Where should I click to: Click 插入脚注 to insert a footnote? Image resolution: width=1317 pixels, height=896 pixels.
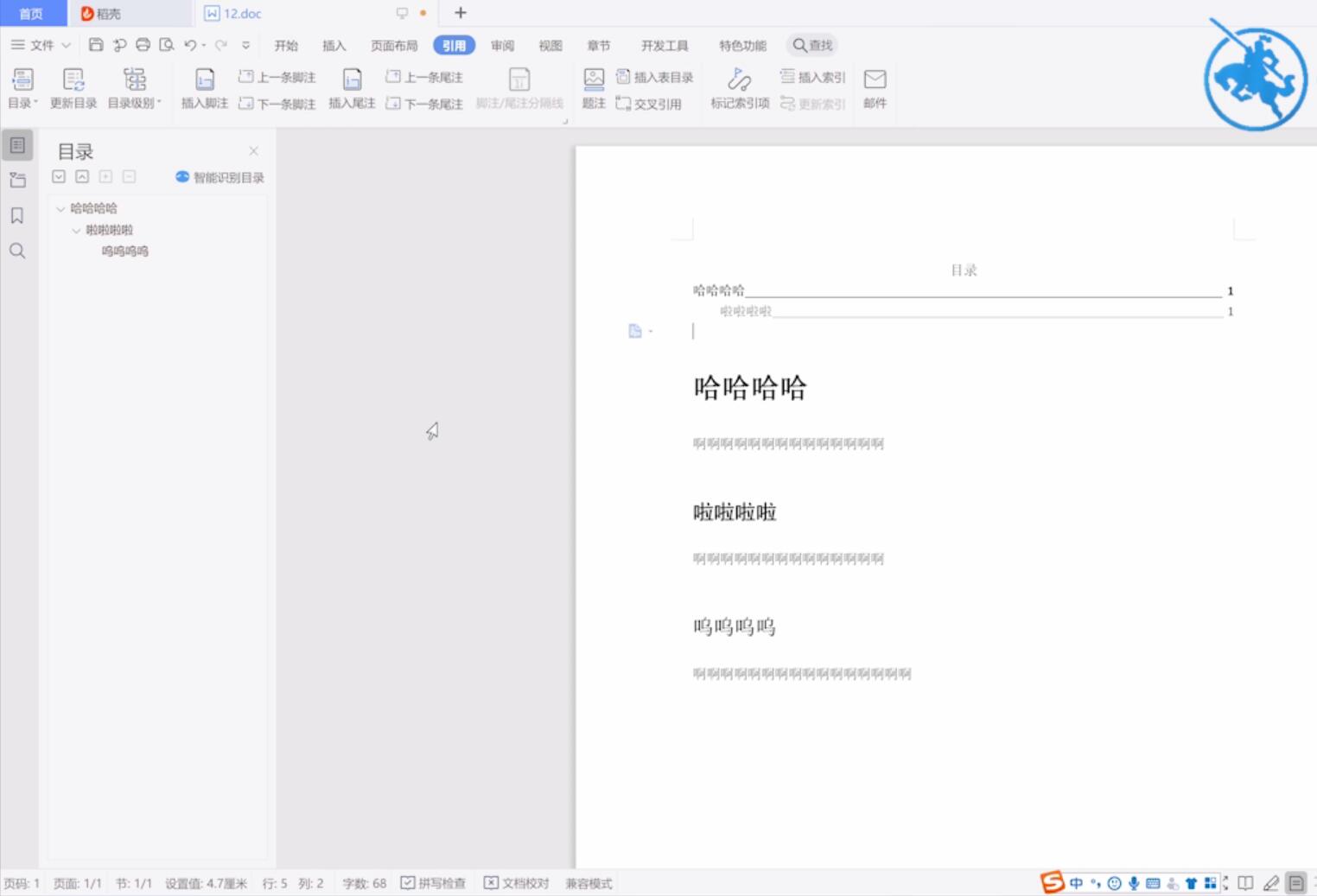click(205, 89)
